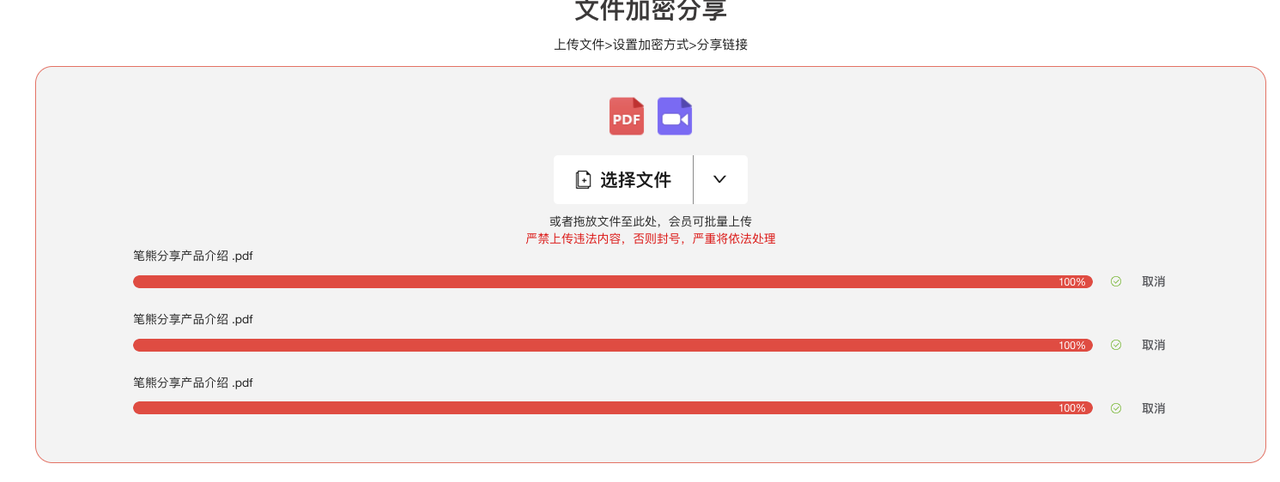Click the 选择文件 button

623,180
